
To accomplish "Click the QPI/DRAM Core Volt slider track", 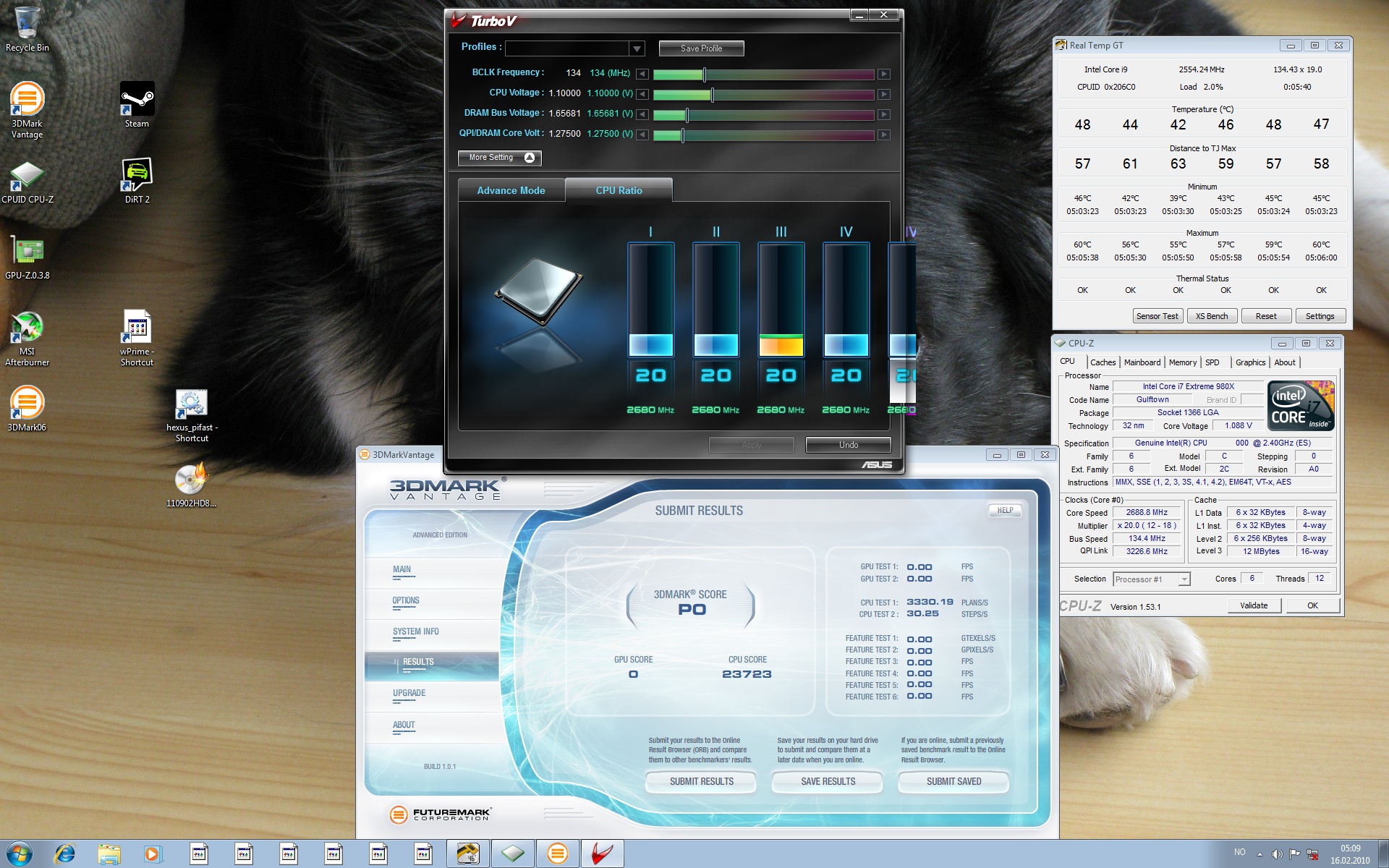I will [x=763, y=135].
